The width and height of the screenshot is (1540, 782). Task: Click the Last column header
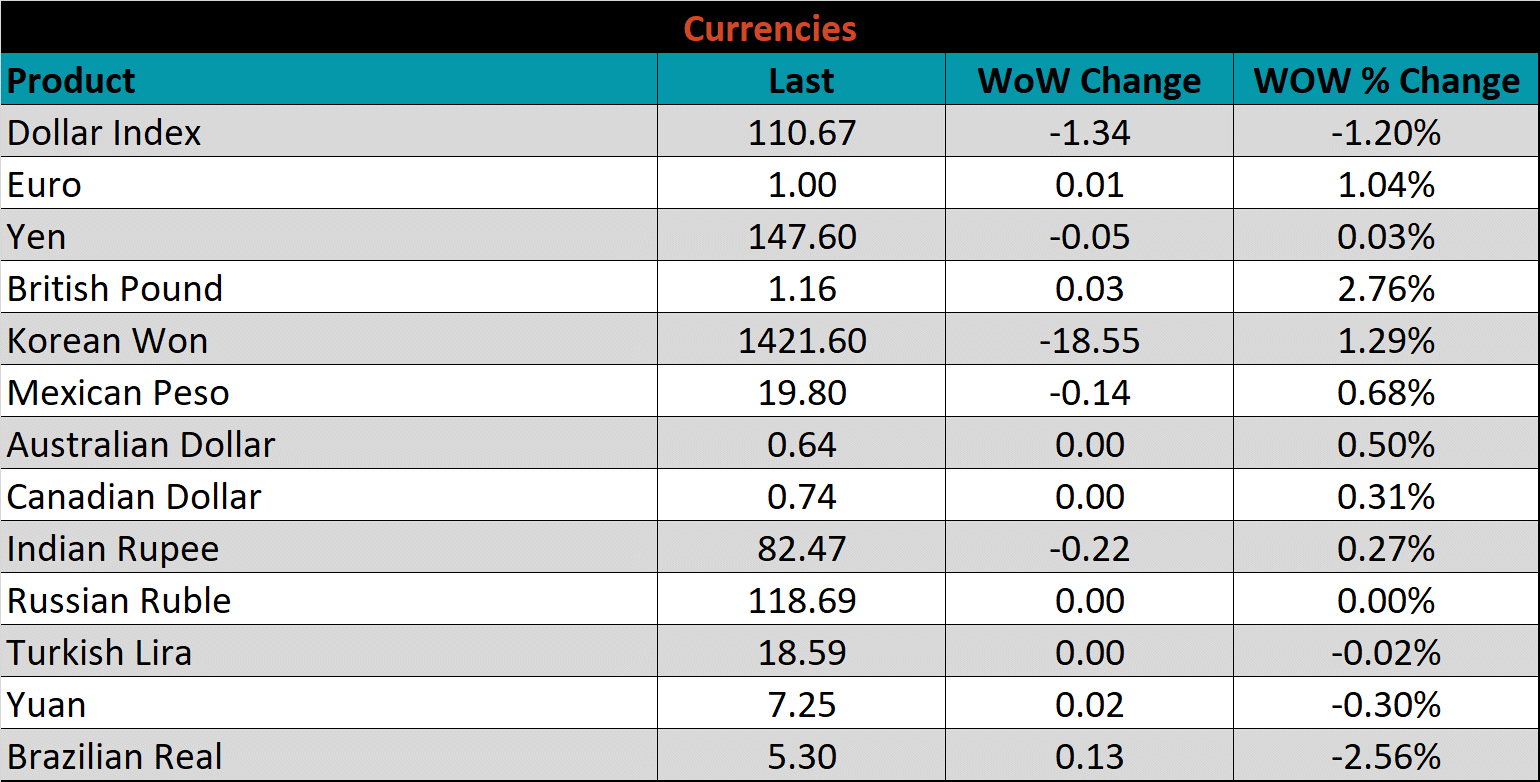point(801,80)
